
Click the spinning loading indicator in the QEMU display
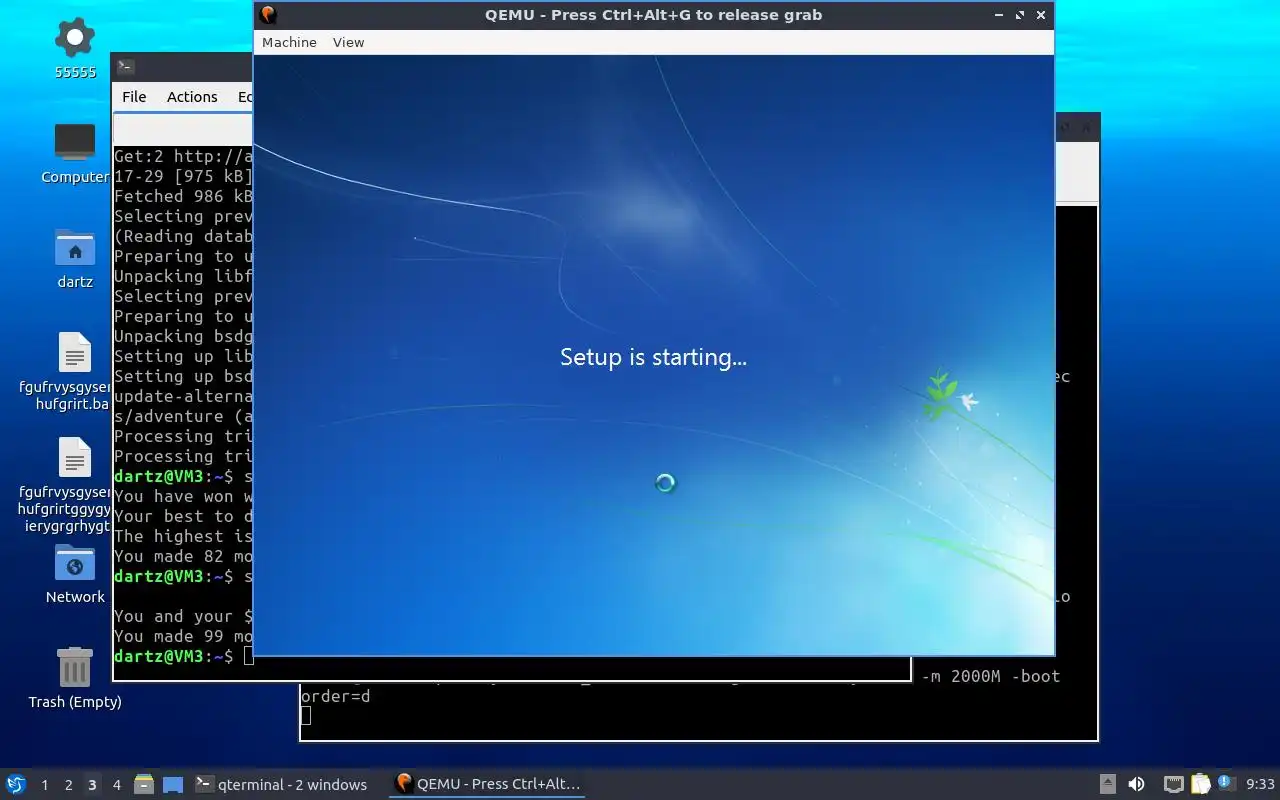pyautogui.click(x=665, y=484)
